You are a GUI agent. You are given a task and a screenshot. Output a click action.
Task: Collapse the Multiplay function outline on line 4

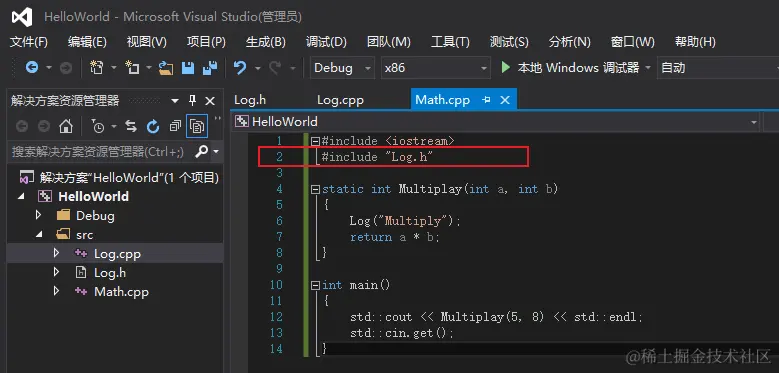coord(315,189)
